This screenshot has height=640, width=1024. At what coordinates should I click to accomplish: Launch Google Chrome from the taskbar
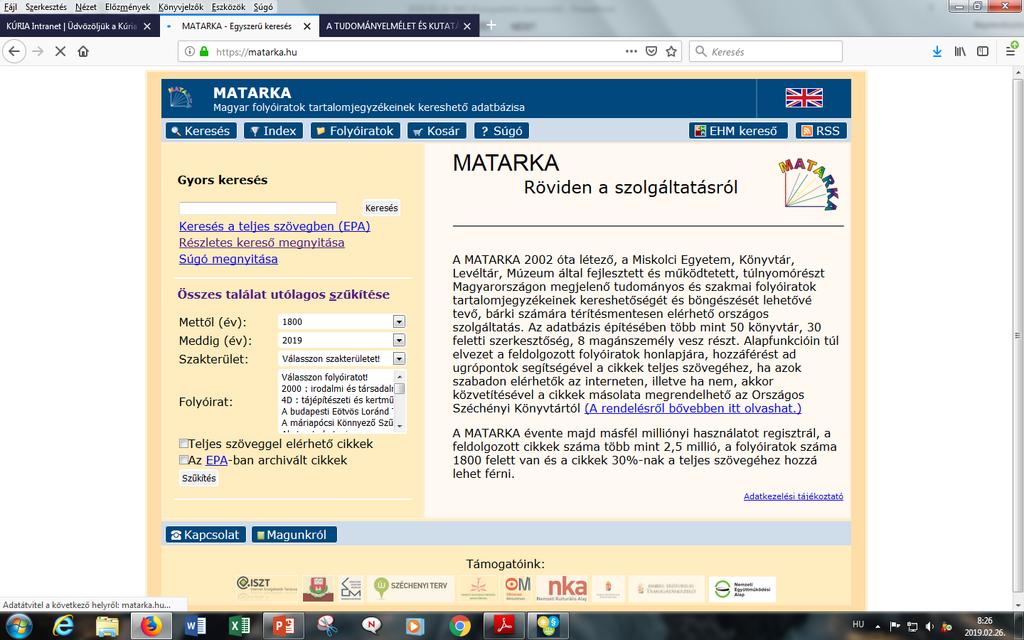coord(460,626)
